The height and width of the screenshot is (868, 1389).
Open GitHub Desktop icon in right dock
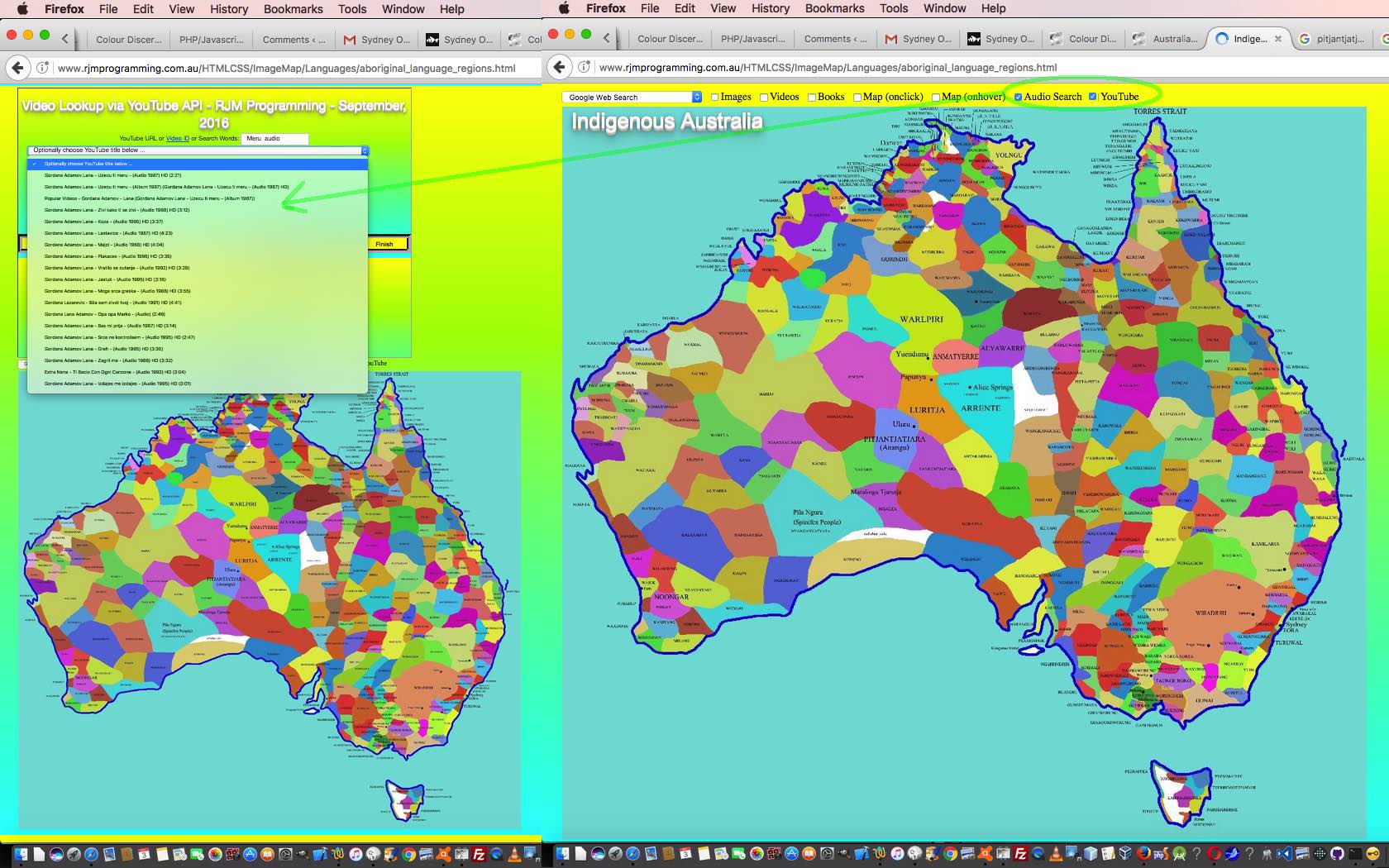click(1337, 854)
